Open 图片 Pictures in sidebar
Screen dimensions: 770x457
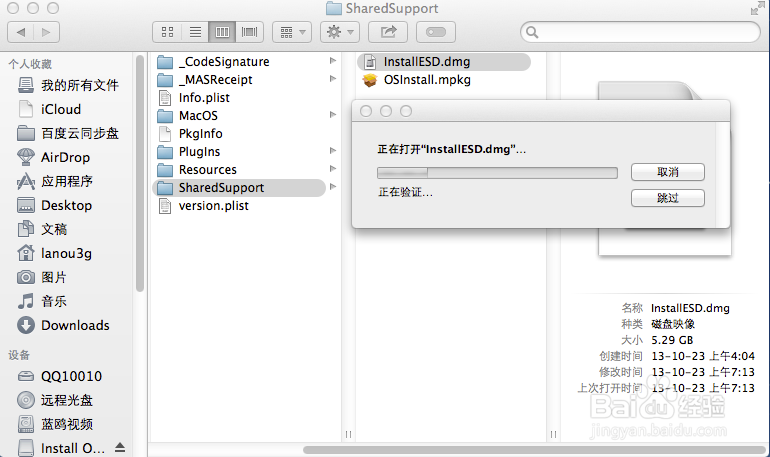tap(42, 277)
